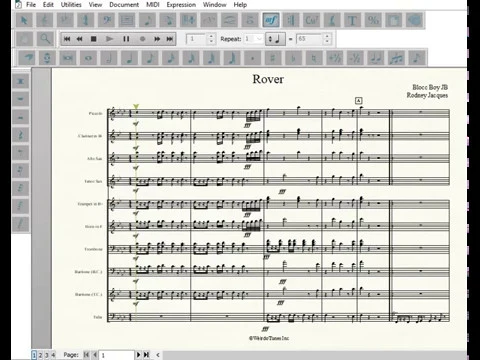
Task: Choose the sixteenth note duration
Action: pyautogui.click(x=171, y=58)
